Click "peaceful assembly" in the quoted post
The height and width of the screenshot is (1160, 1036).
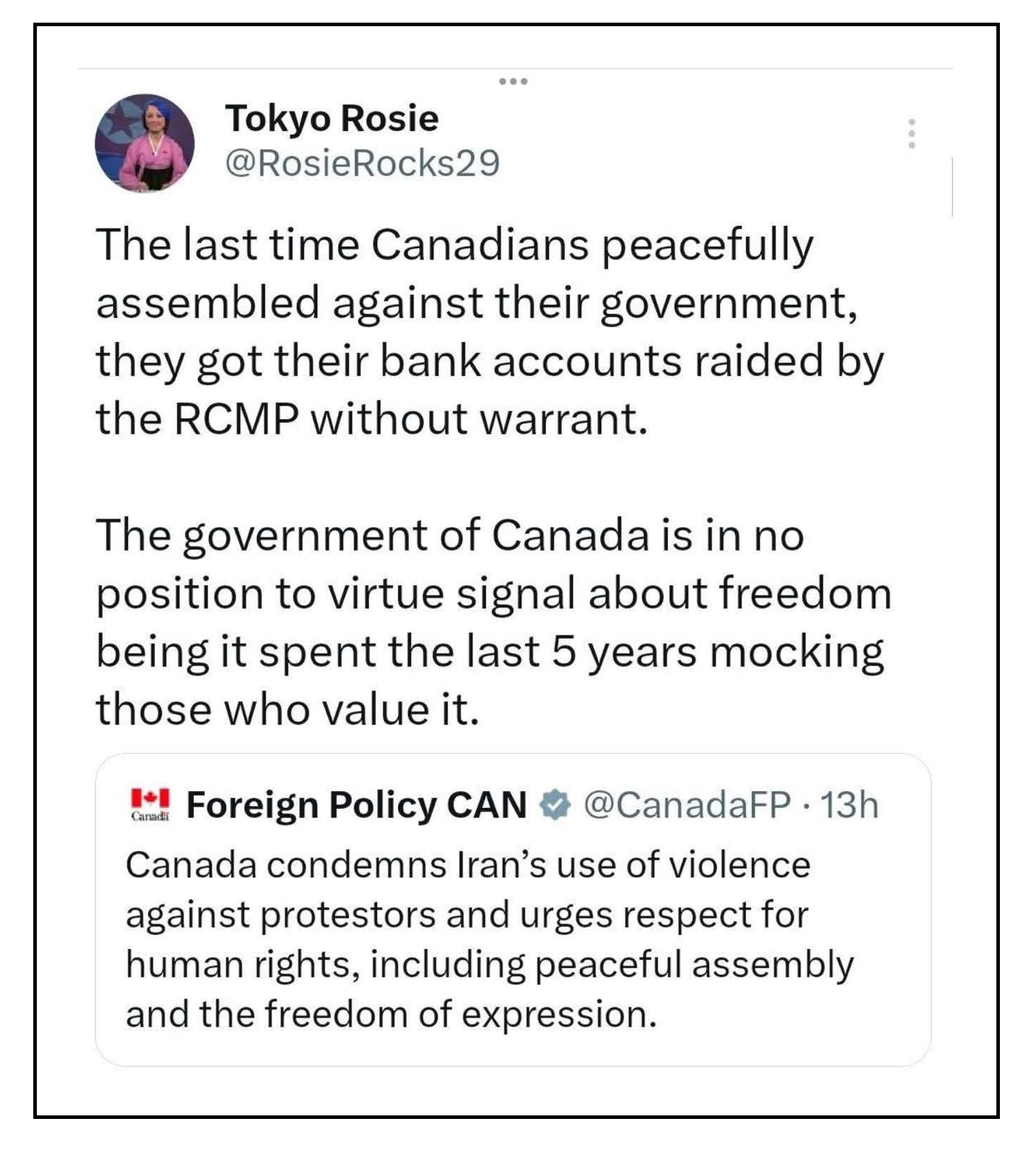click(694, 964)
